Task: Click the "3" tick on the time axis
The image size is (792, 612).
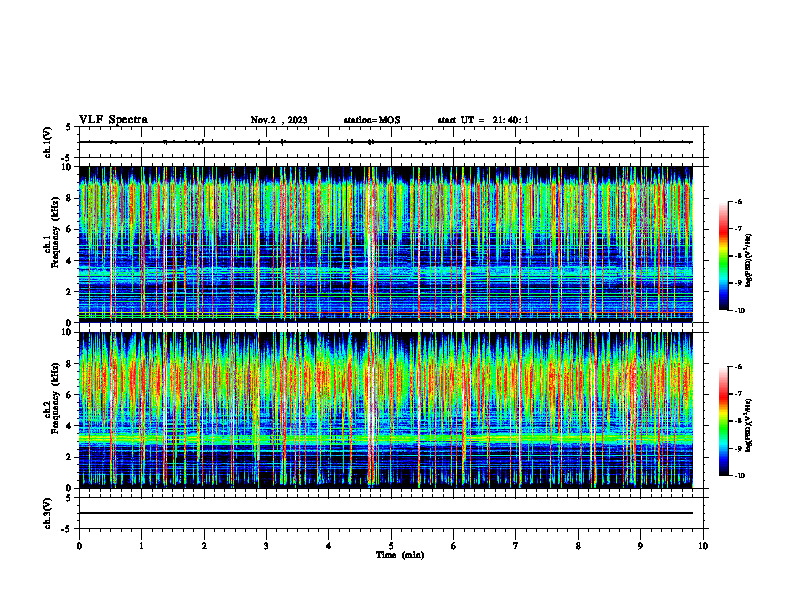Action: tap(266, 546)
